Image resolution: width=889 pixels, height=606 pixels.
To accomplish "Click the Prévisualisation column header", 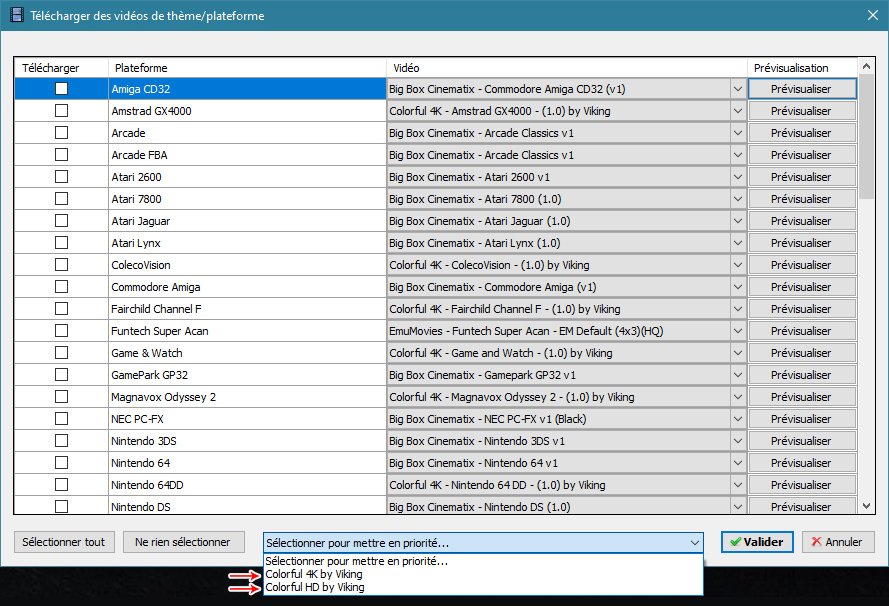I will click(802, 67).
